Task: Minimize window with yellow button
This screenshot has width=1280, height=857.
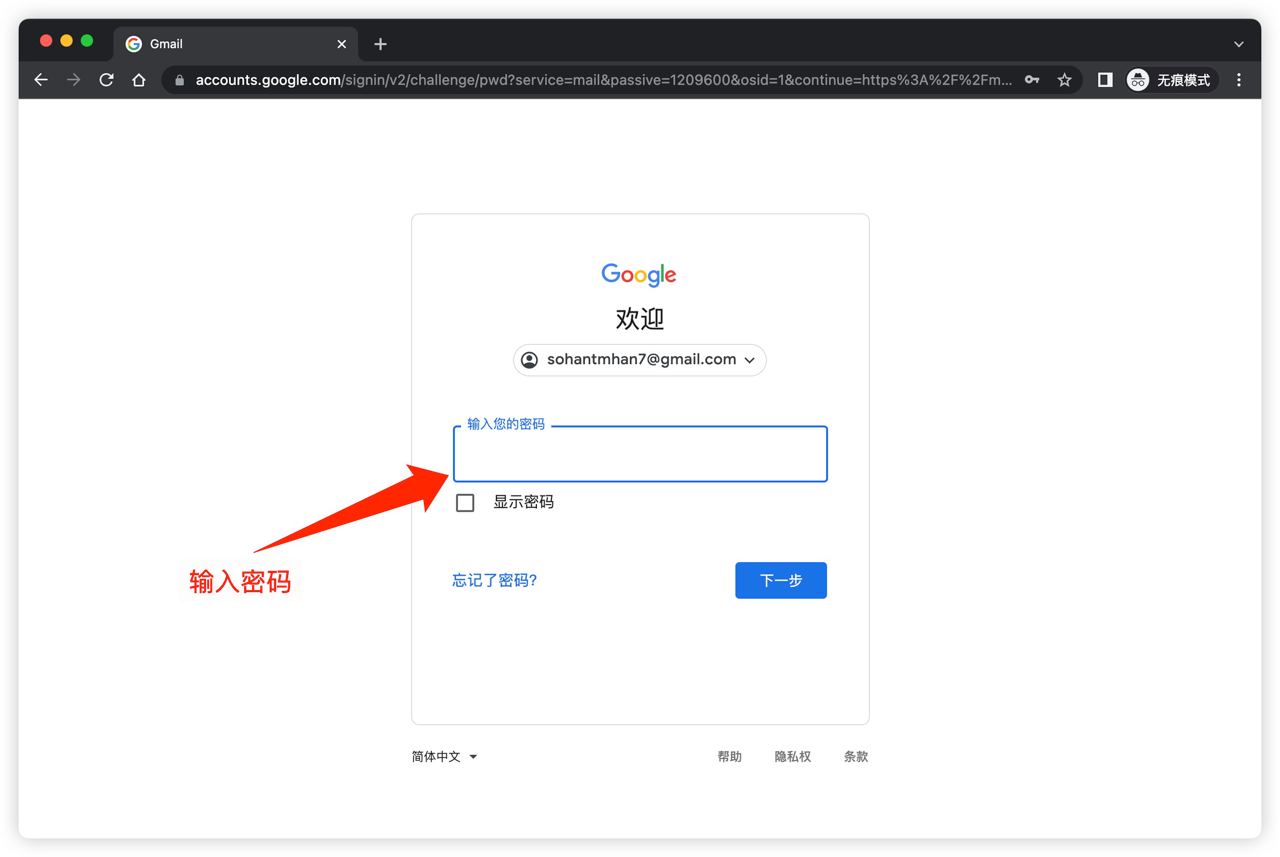Action: (67, 41)
